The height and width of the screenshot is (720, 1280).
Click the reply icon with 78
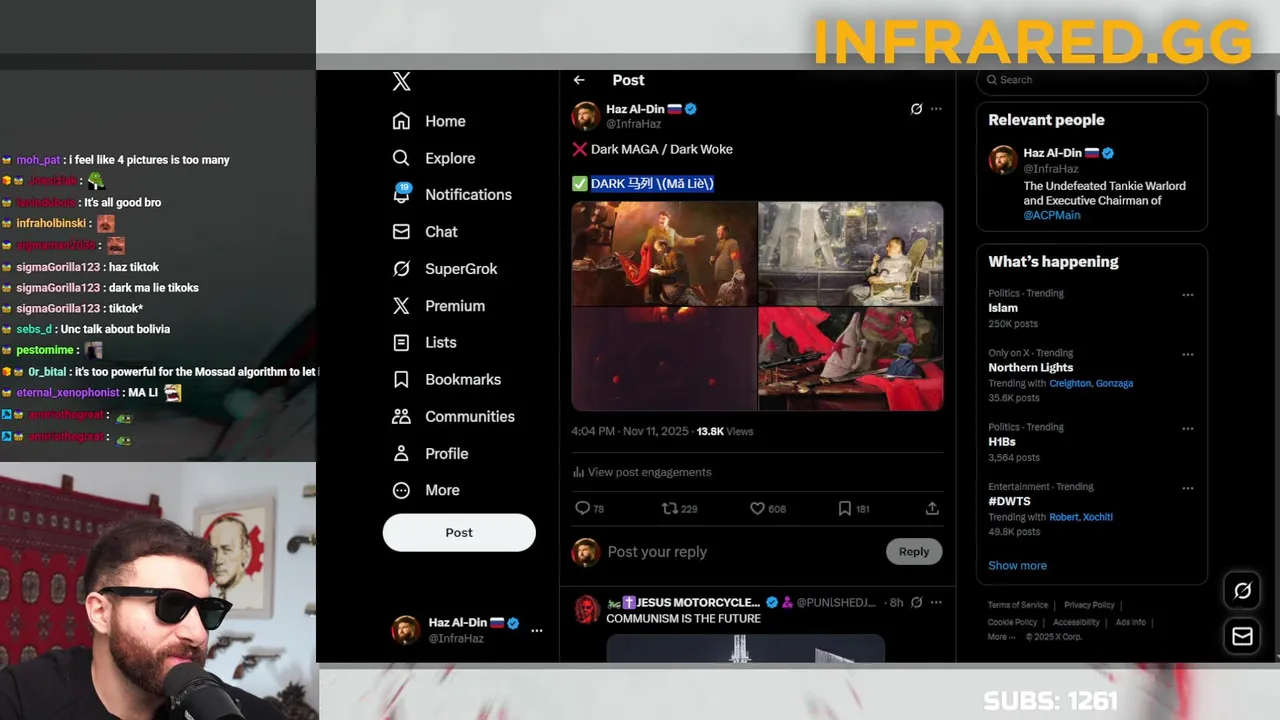(x=583, y=509)
